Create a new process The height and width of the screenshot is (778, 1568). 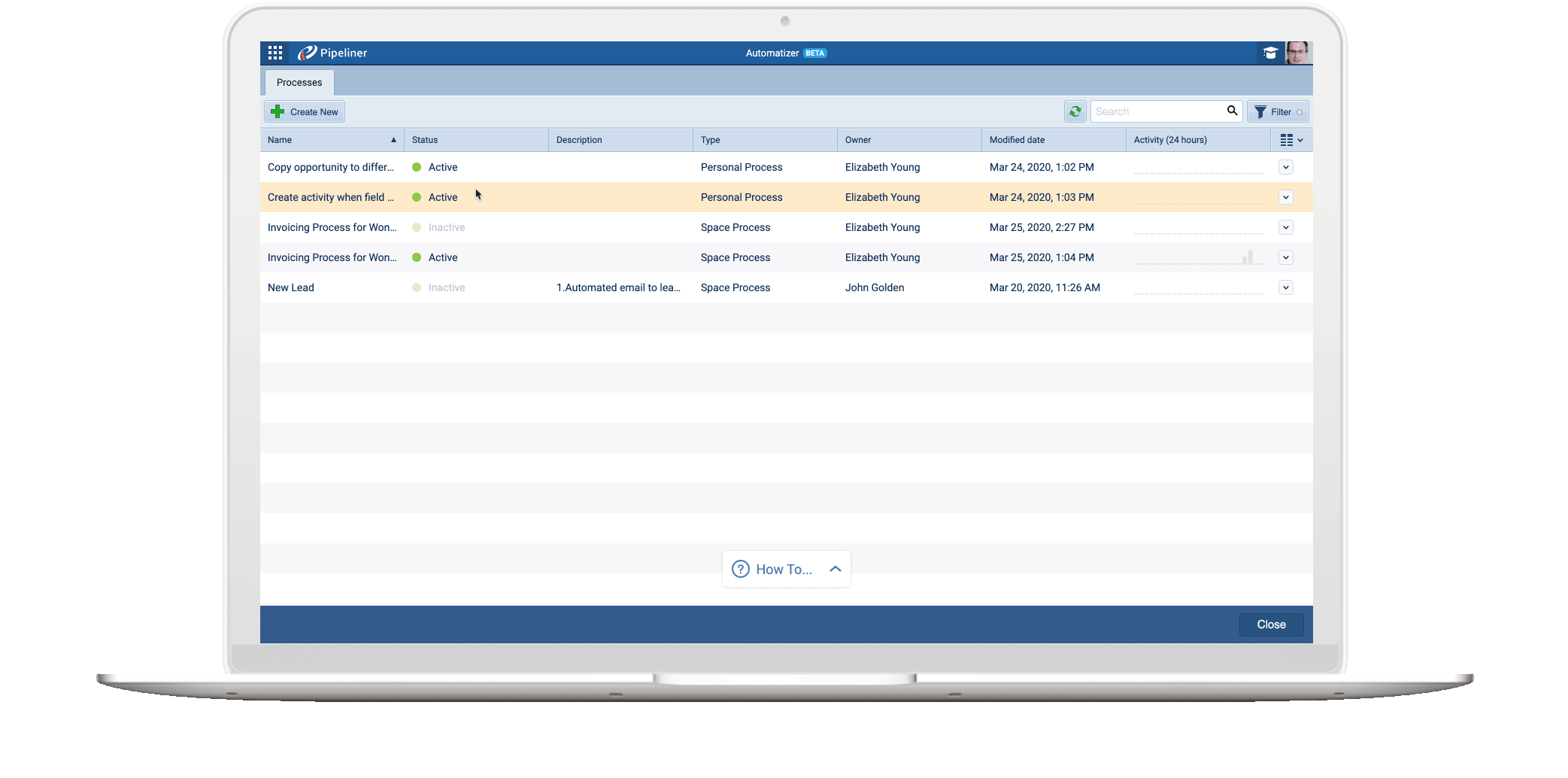pos(304,111)
